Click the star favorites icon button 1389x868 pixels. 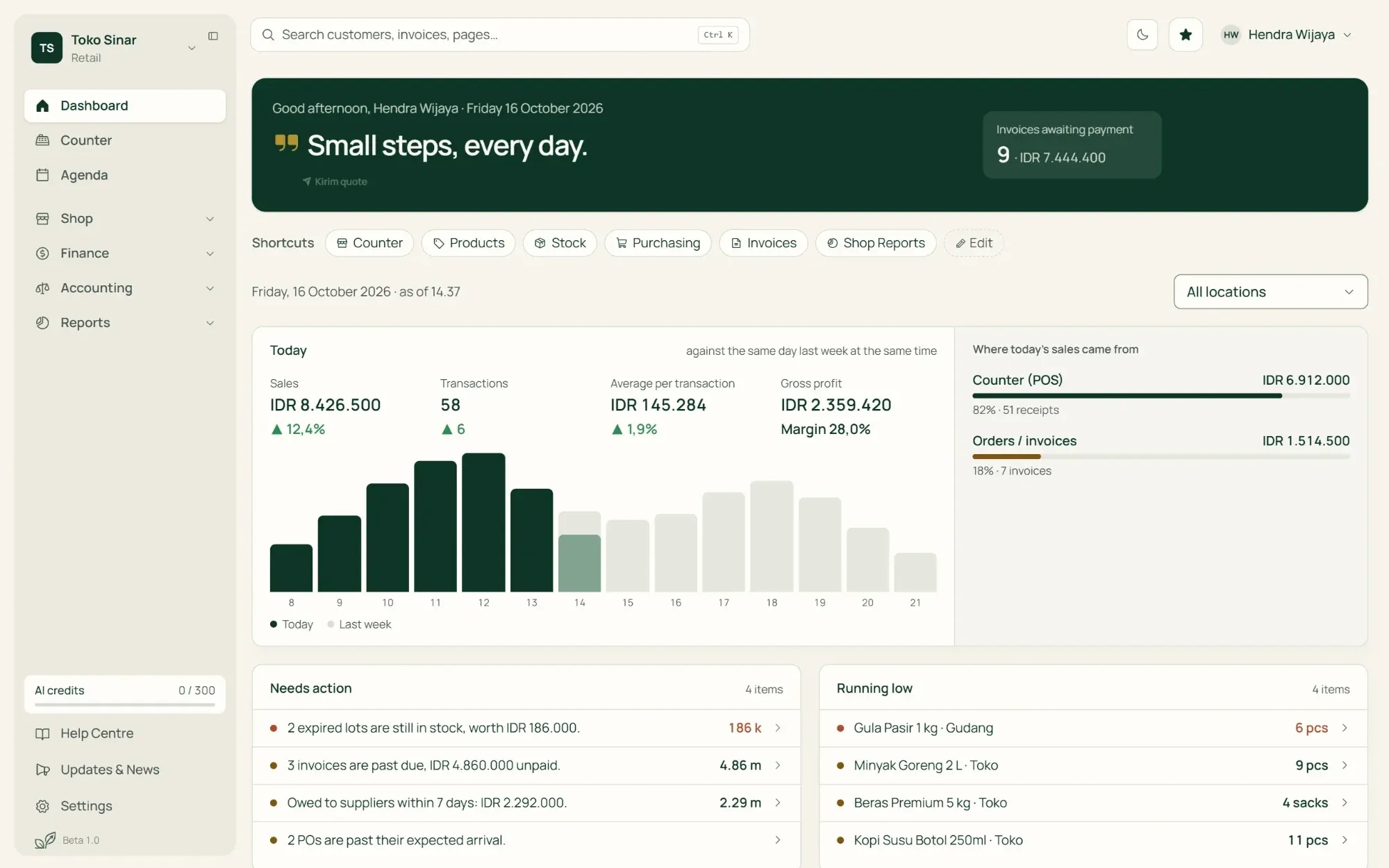coord(1186,35)
